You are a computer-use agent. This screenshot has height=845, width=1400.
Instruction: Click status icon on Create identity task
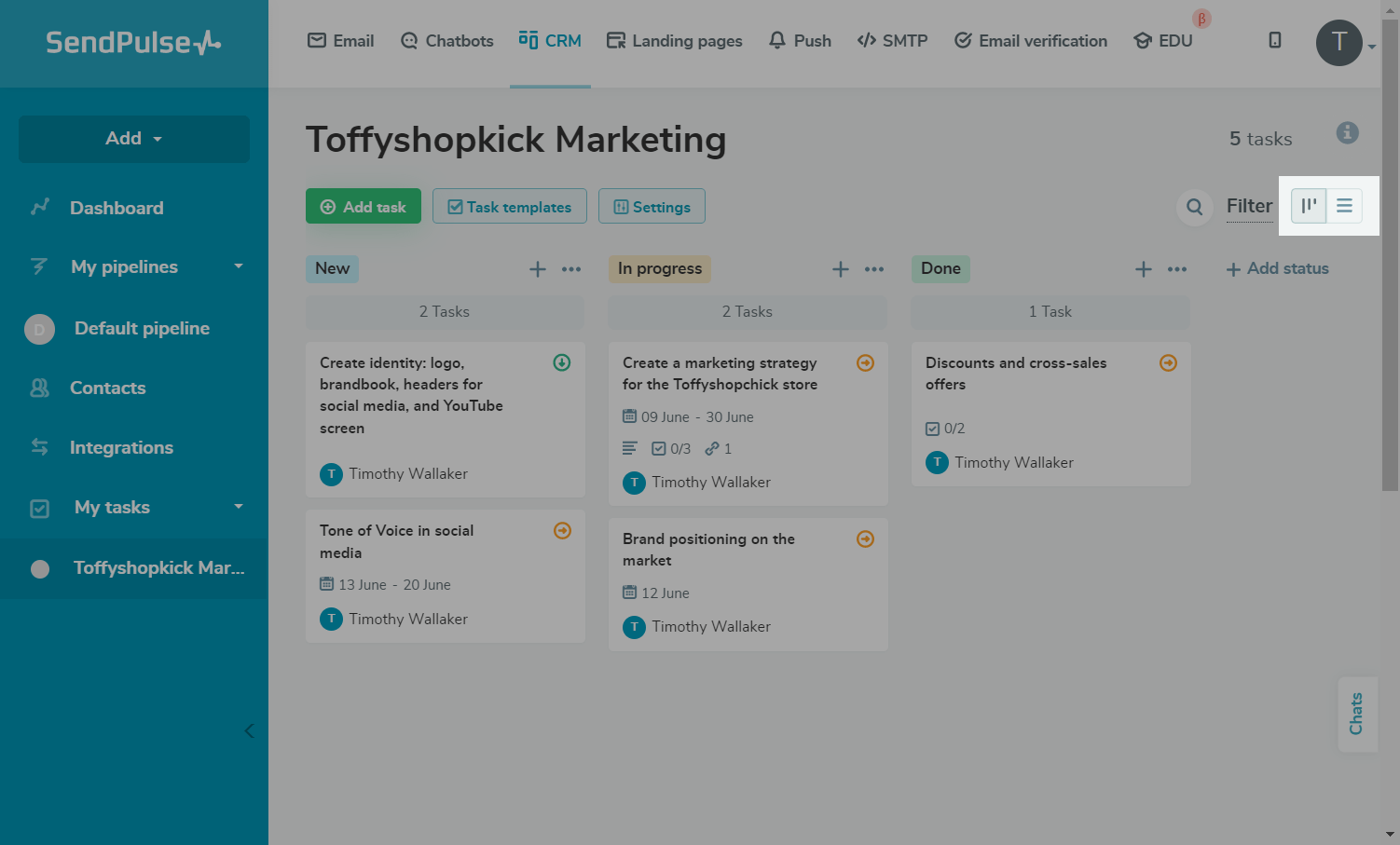(562, 362)
